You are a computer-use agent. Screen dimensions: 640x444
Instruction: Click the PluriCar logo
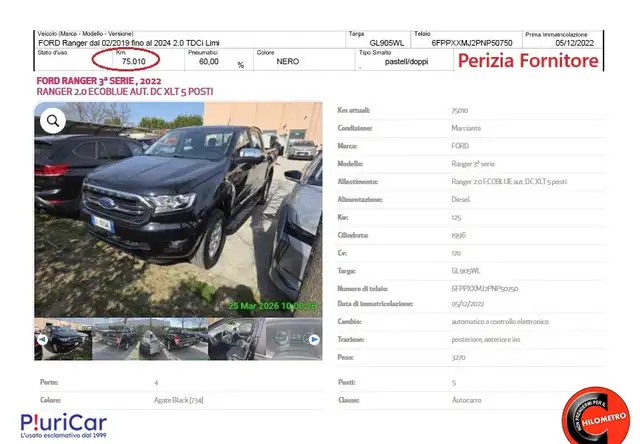[64, 426]
